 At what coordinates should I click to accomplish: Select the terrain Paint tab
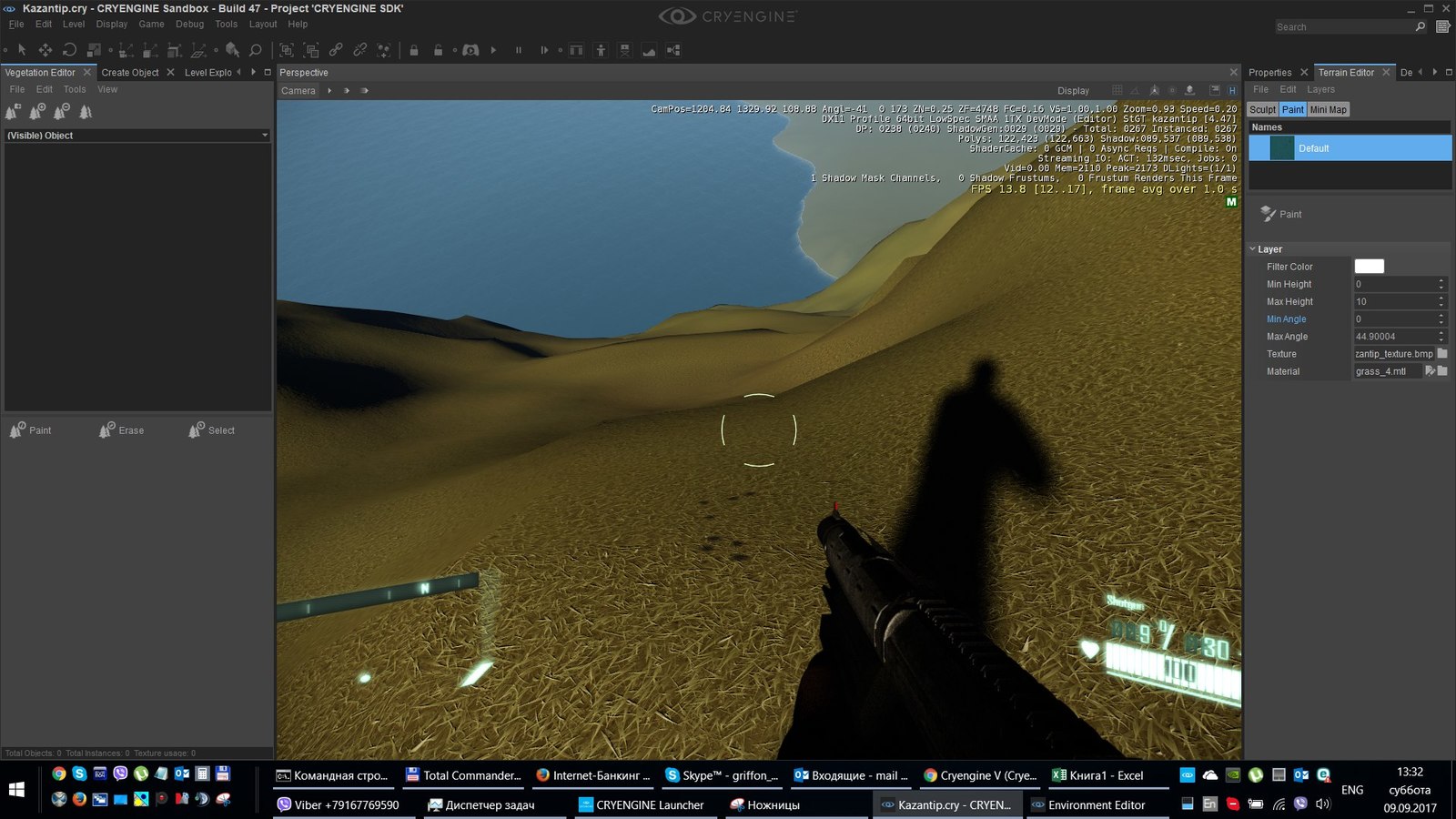[1293, 109]
